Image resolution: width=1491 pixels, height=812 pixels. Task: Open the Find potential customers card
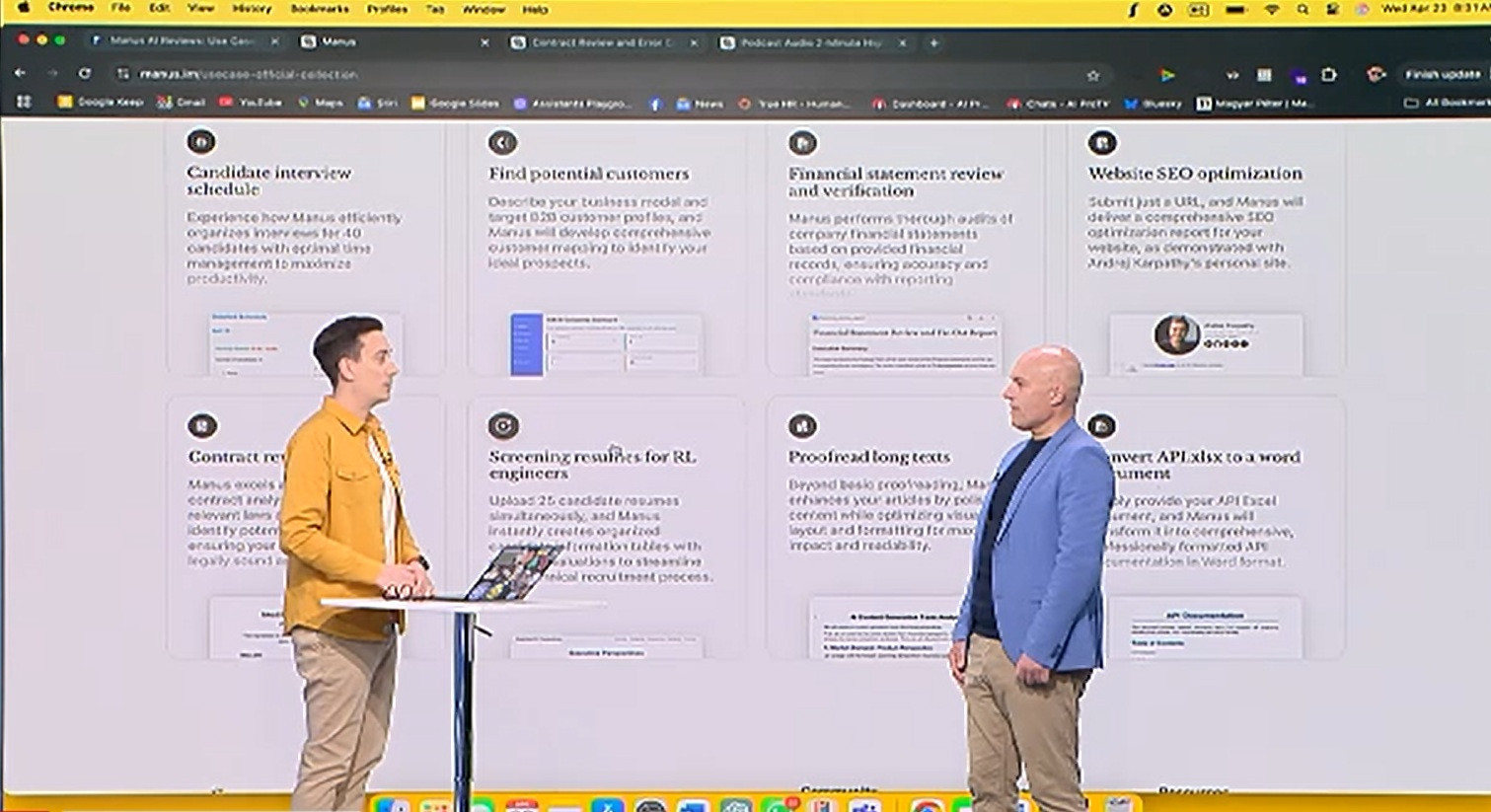pos(589,174)
